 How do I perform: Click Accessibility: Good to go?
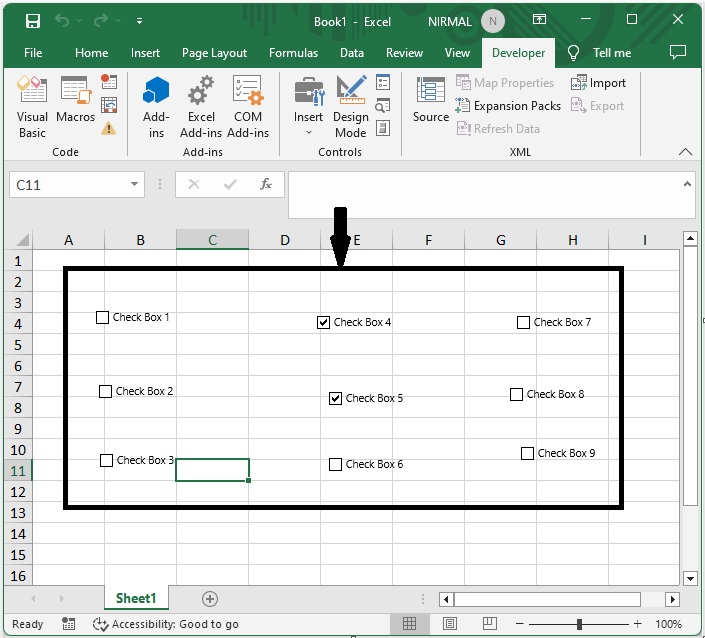(x=165, y=624)
